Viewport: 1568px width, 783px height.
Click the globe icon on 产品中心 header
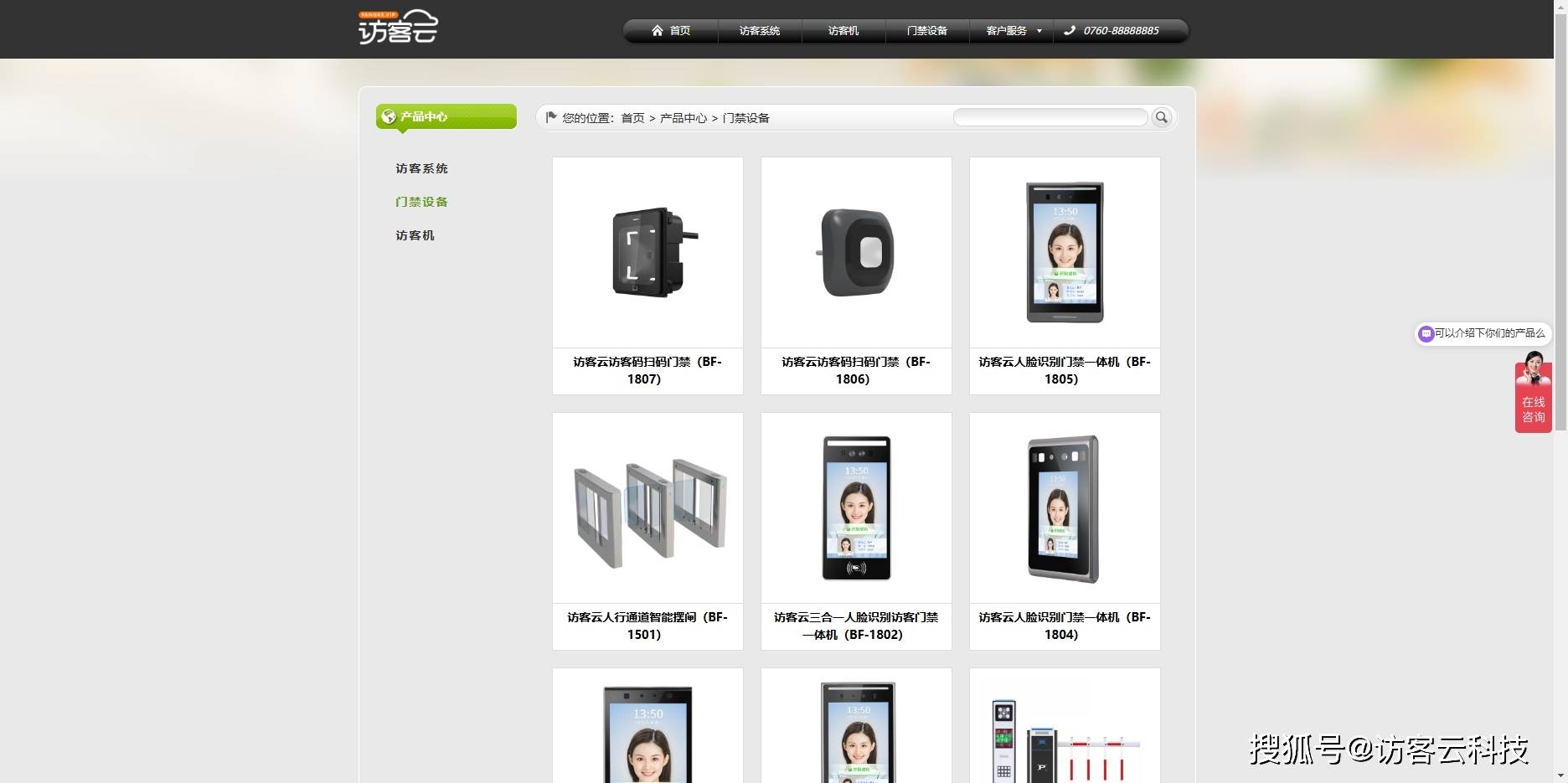(x=389, y=117)
